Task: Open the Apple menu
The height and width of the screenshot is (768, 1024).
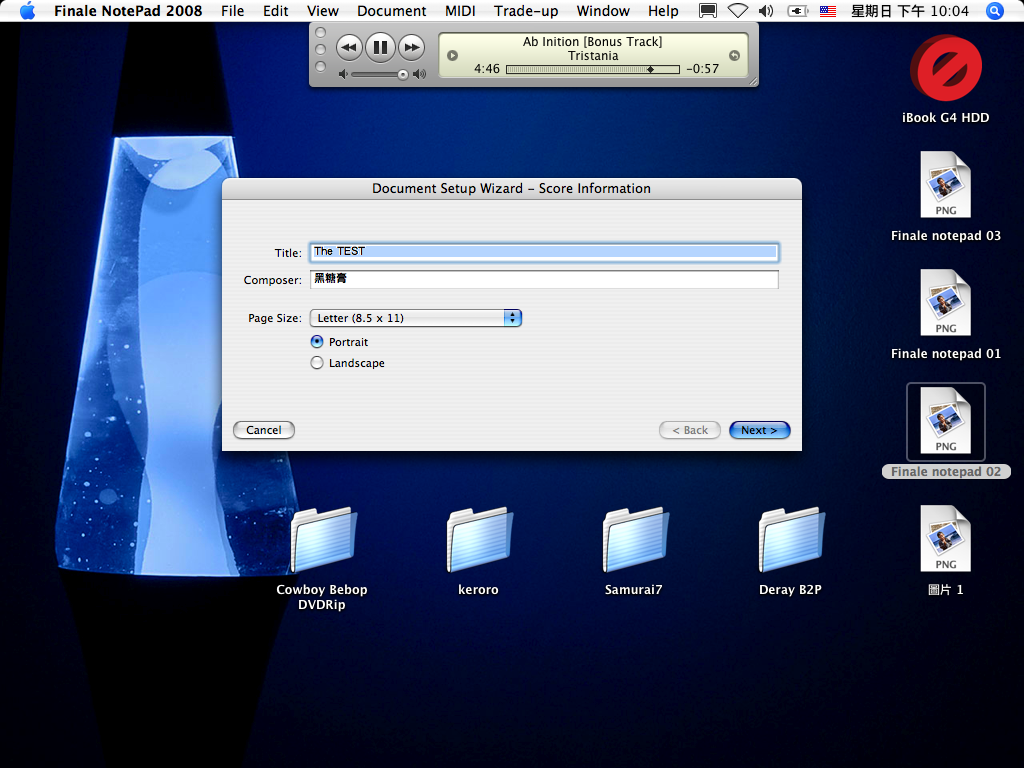Action: 27,11
